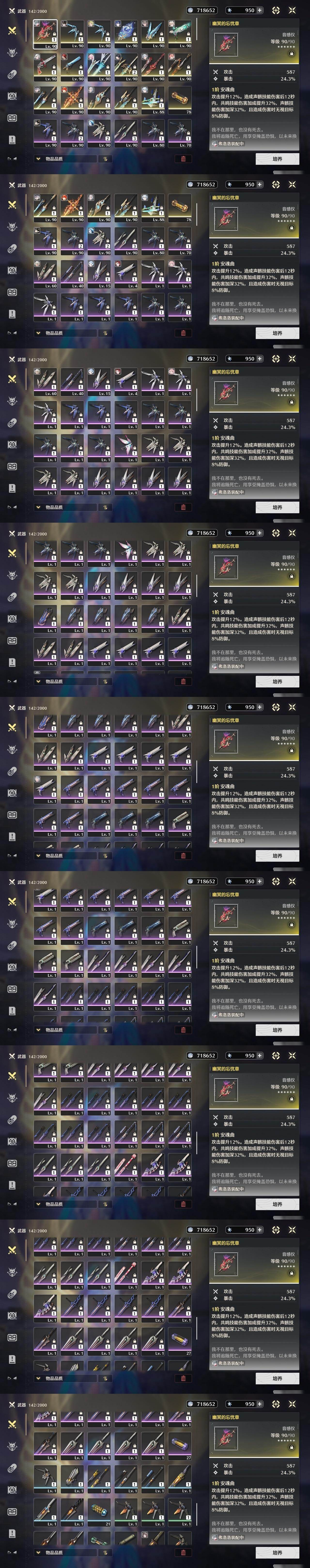The image size is (310, 1568).
Task: Open chain-link materials sidebar icon in topmost panel
Action: 12,74
